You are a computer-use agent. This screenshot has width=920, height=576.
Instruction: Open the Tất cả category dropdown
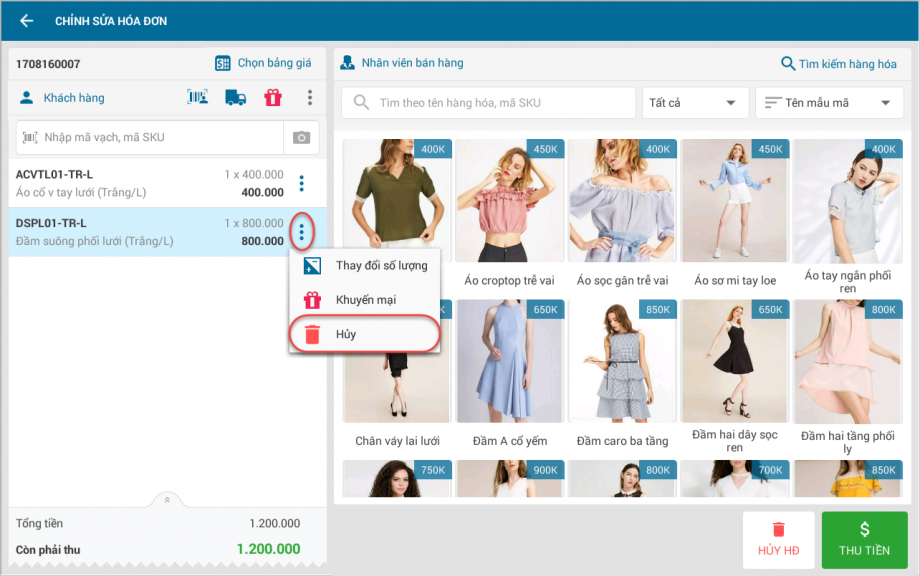point(695,103)
